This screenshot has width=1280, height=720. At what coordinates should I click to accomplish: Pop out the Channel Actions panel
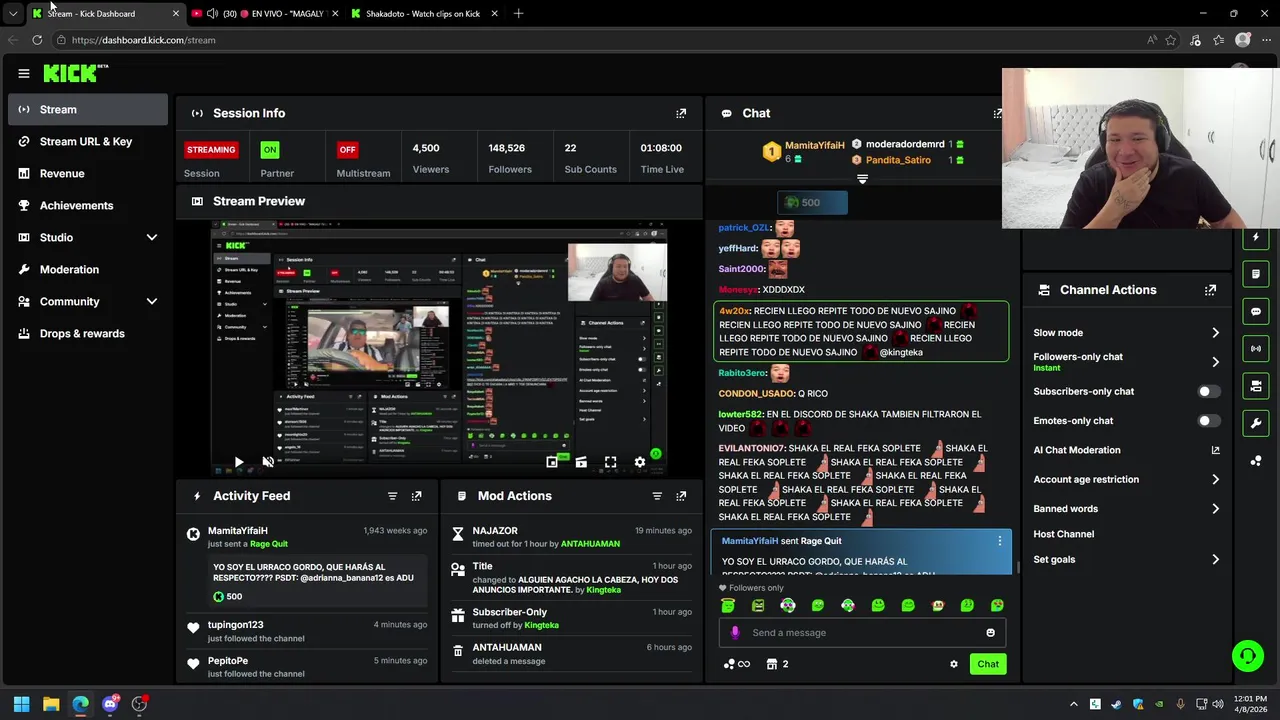click(1210, 290)
